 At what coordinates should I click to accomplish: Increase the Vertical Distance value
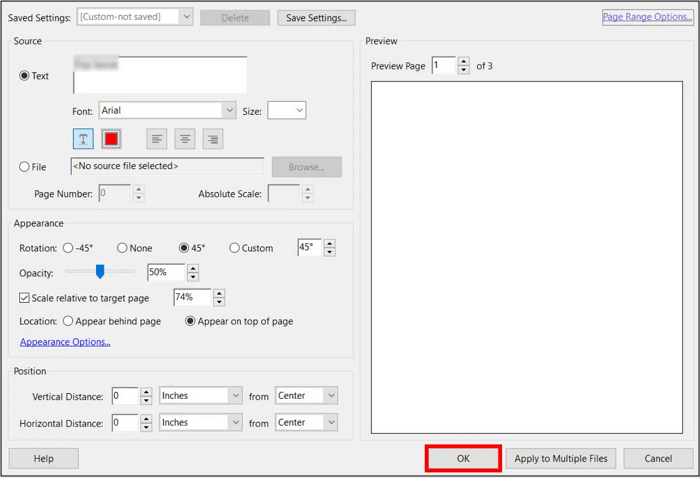click(x=146, y=392)
